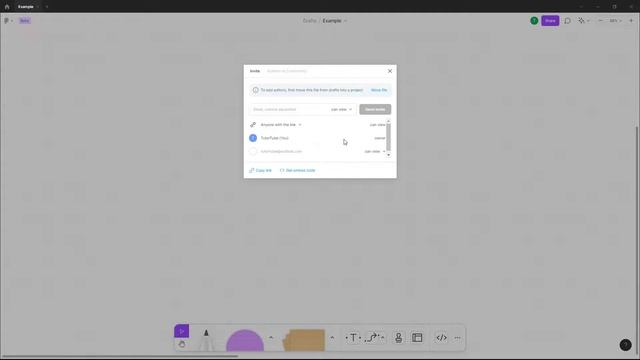This screenshot has height=360, width=640.
Task: Select the Table/Section tool
Action: click(x=417, y=338)
